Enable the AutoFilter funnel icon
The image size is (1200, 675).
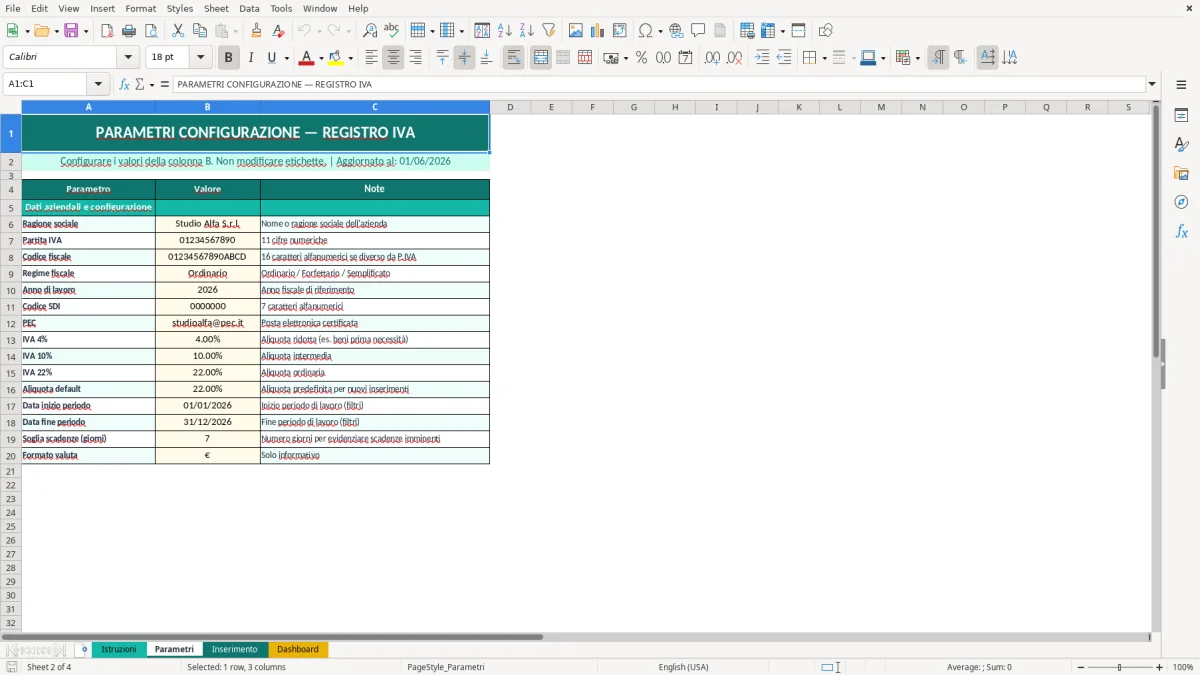coord(547,31)
